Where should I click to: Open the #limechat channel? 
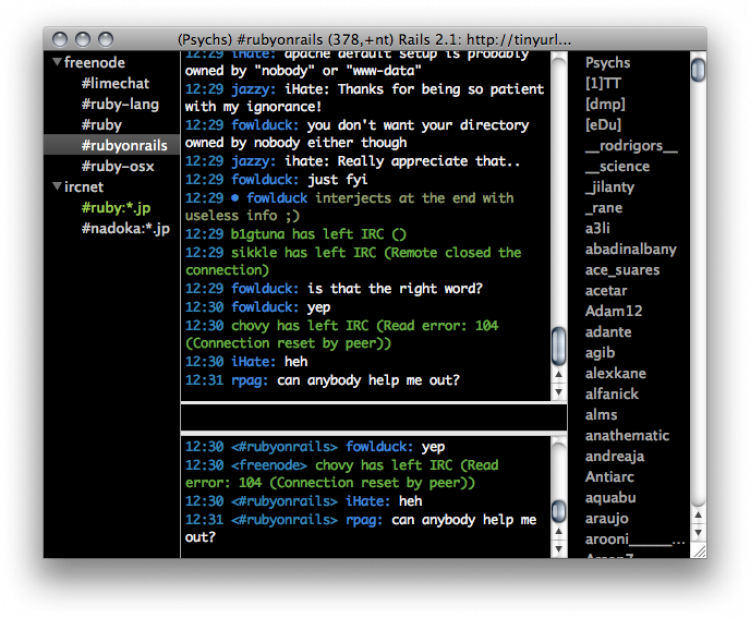coord(115,83)
